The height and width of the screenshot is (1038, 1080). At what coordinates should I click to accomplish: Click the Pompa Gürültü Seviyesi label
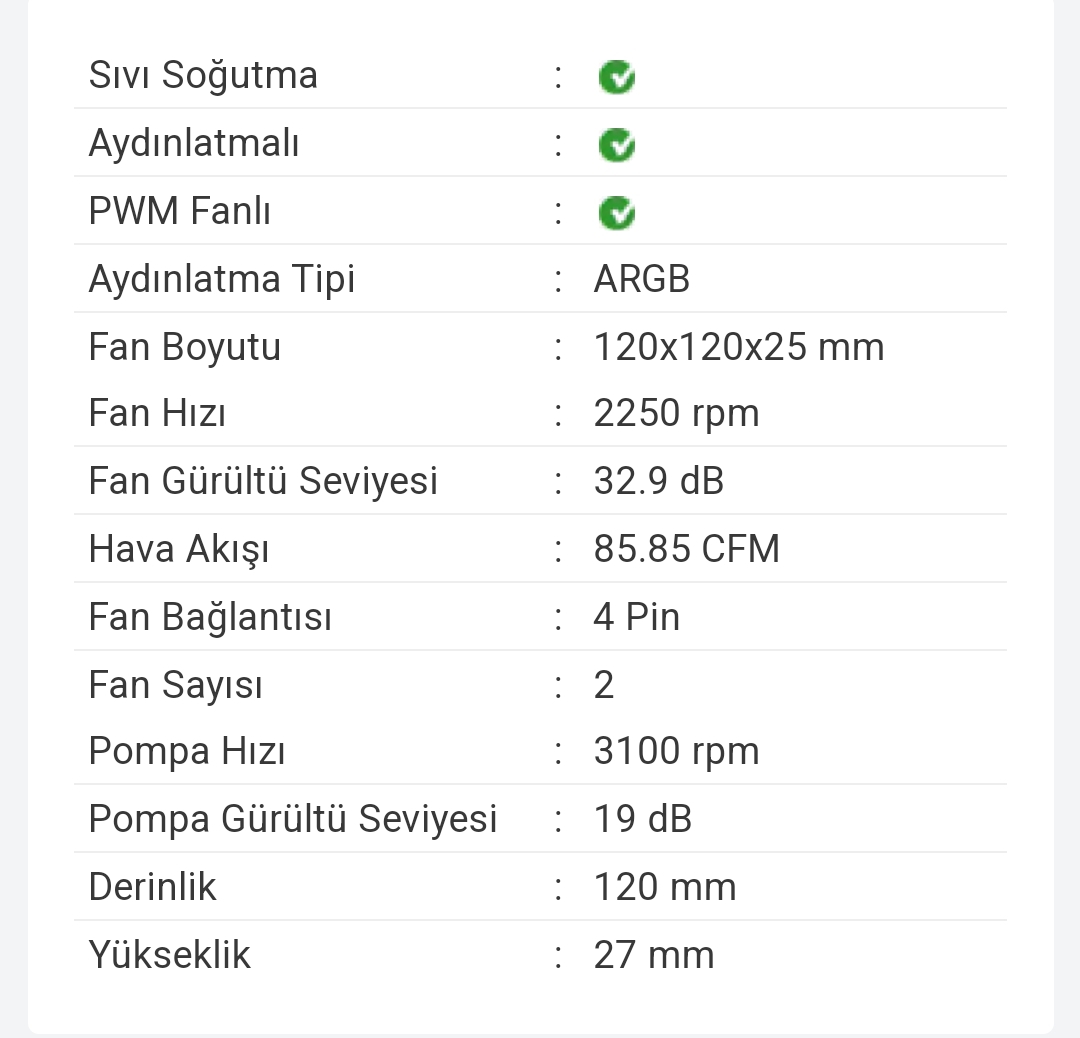coord(293,819)
